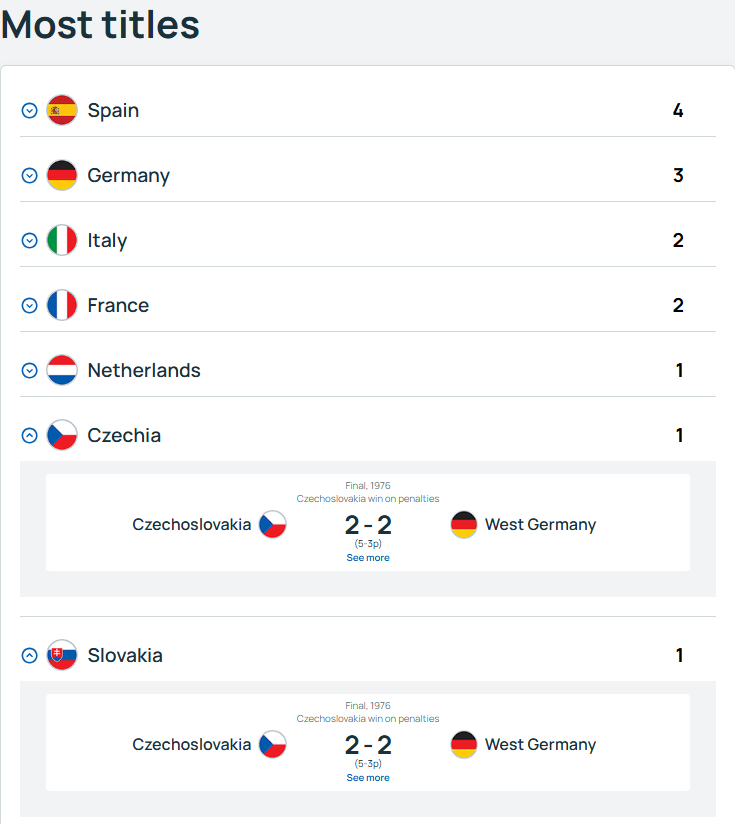Click the 2-2 score in Czechia's section

tap(368, 524)
